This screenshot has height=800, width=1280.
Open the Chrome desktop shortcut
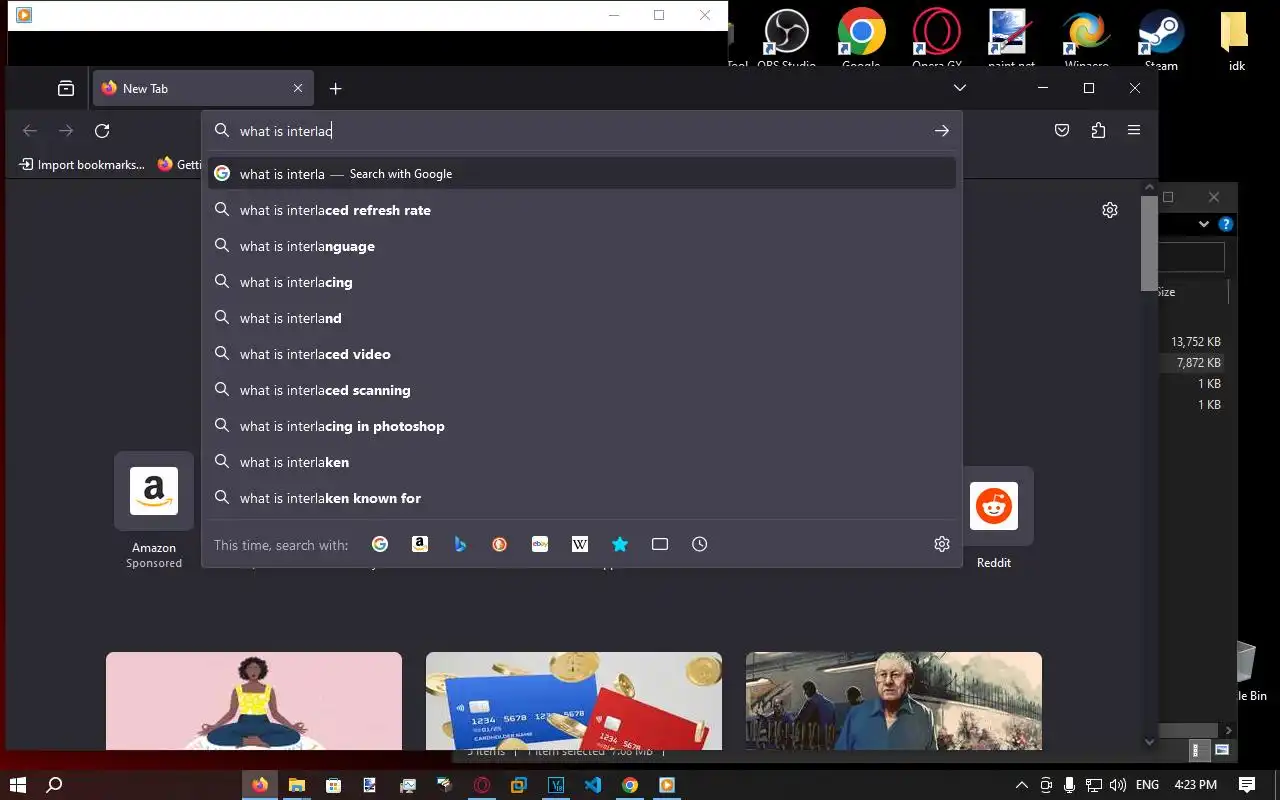[861, 40]
